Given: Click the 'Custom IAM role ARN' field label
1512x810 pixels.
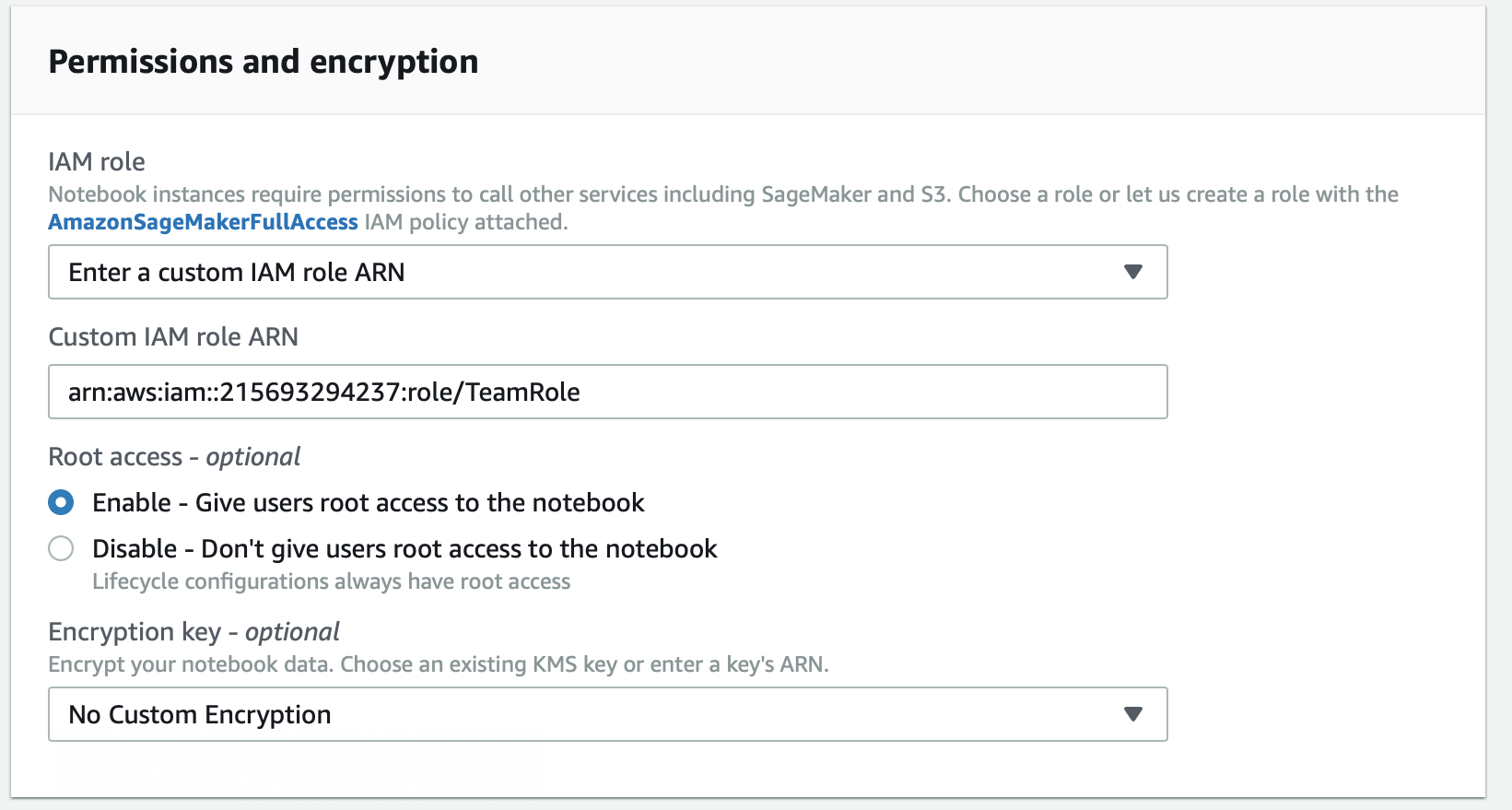Looking at the screenshot, I should (173, 336).
